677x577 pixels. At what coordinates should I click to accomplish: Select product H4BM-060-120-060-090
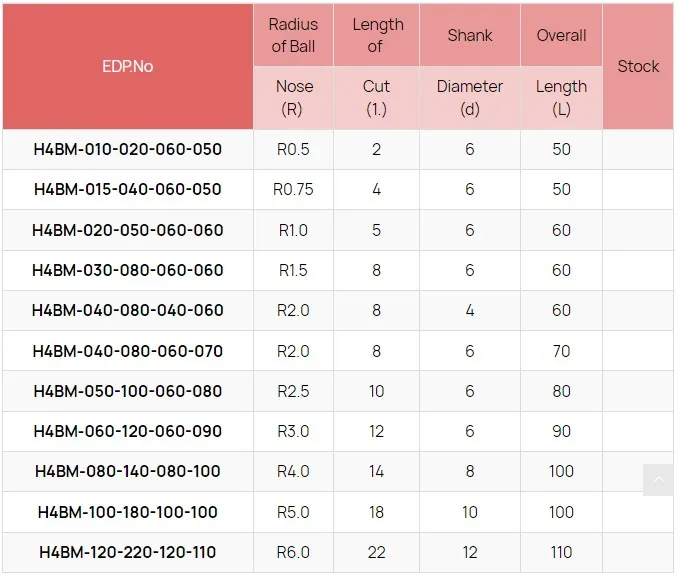pos(128,431)
